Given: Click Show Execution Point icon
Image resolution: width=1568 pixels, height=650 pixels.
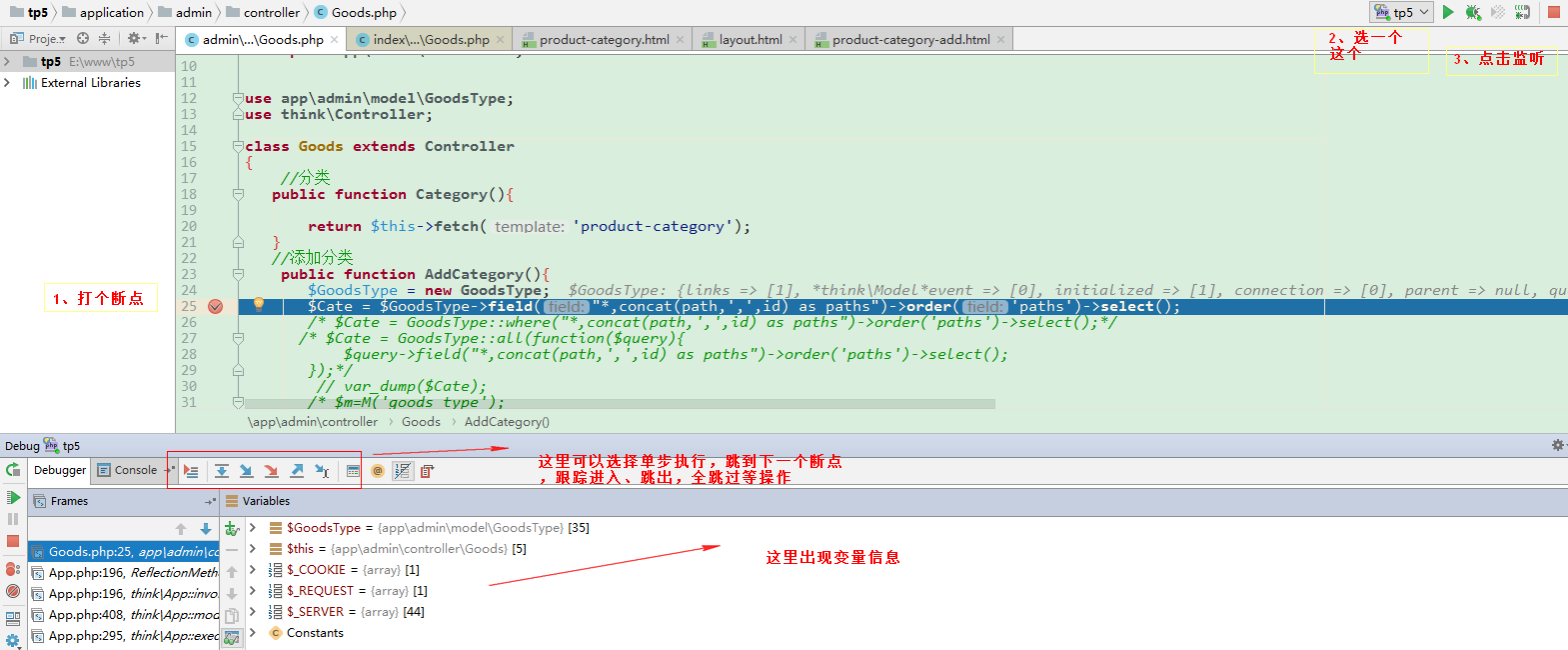Looking at the screenshot, I should point(191,471).
